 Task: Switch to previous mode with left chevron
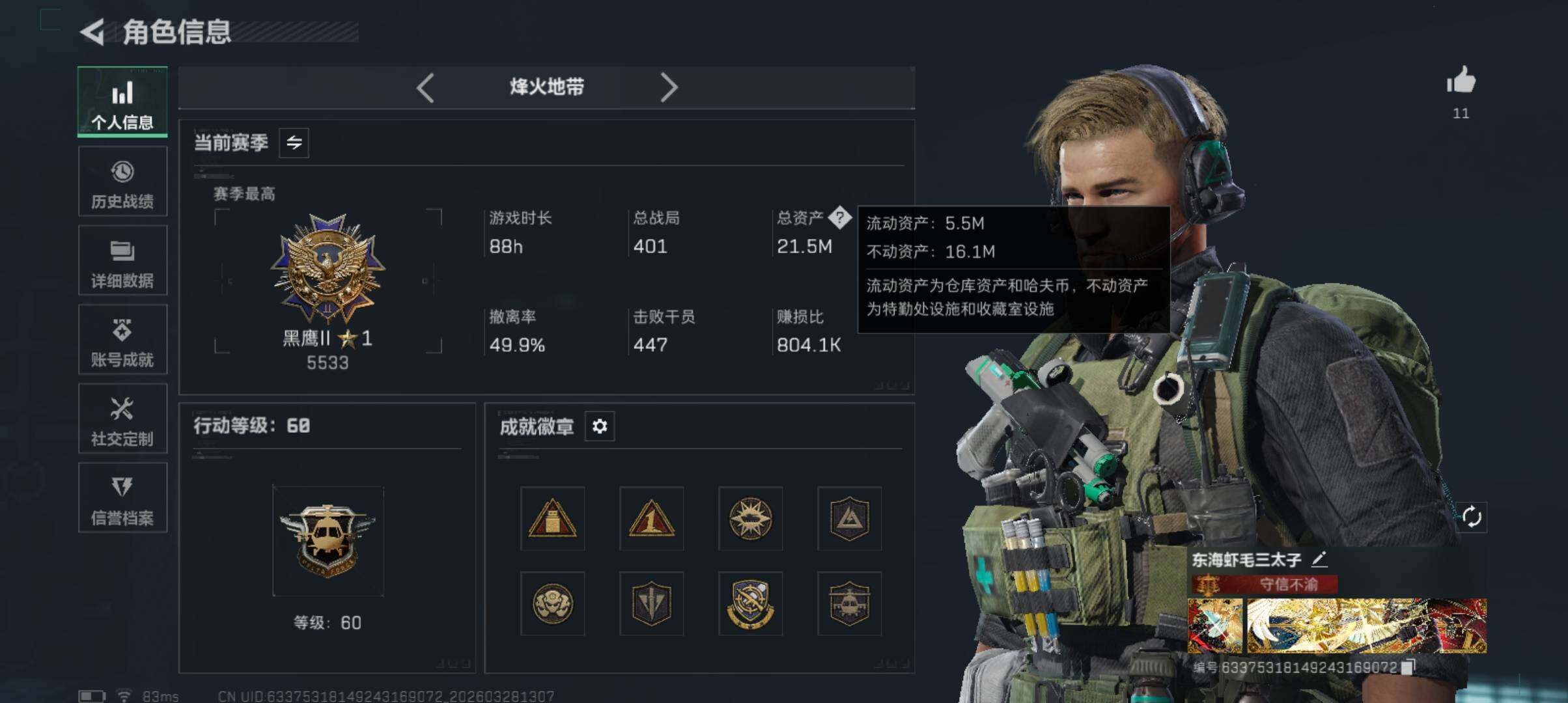[425, 87]
